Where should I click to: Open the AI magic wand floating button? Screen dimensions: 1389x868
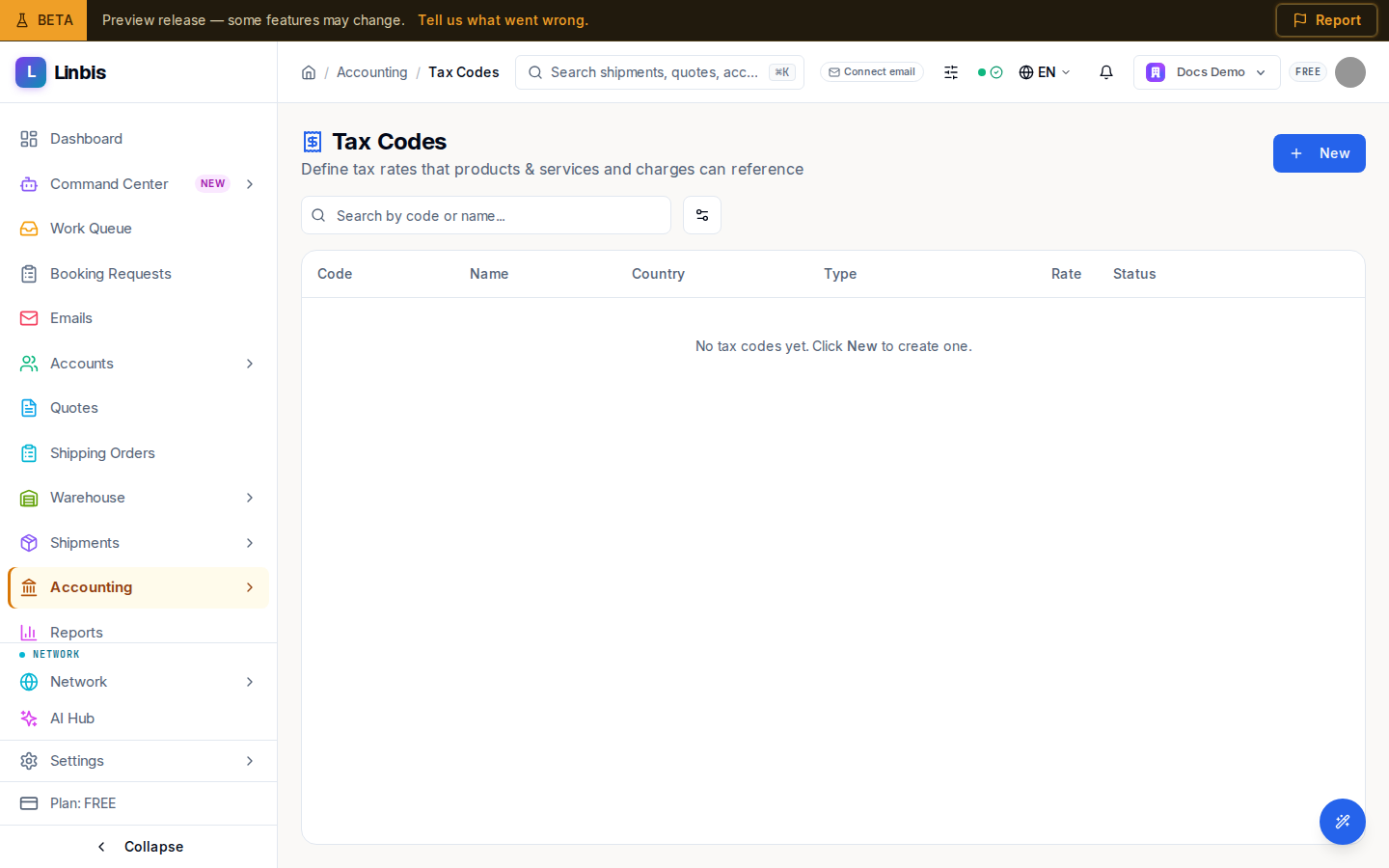tap(1343, 822)
